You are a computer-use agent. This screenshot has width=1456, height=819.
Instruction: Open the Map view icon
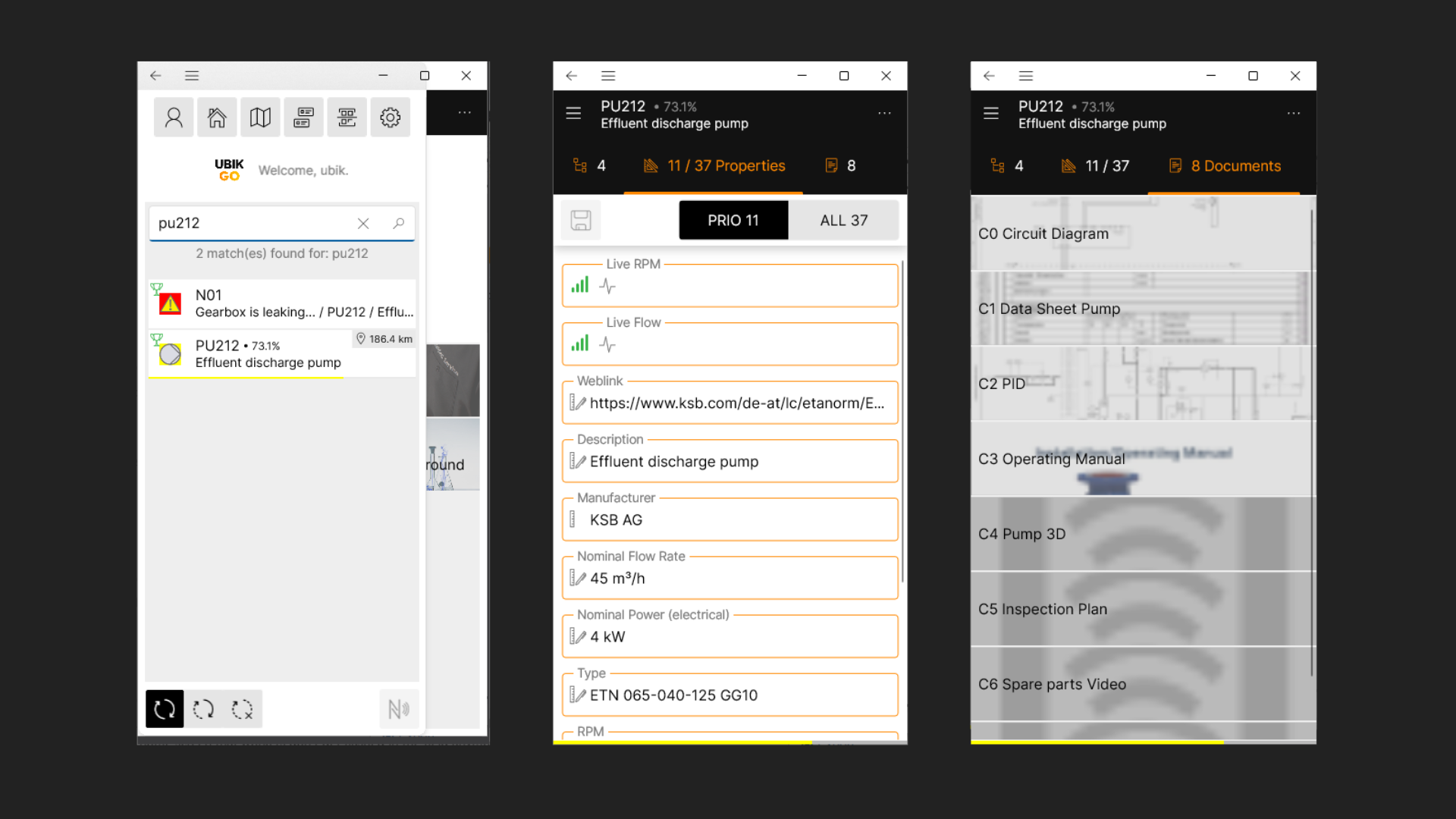260,117
